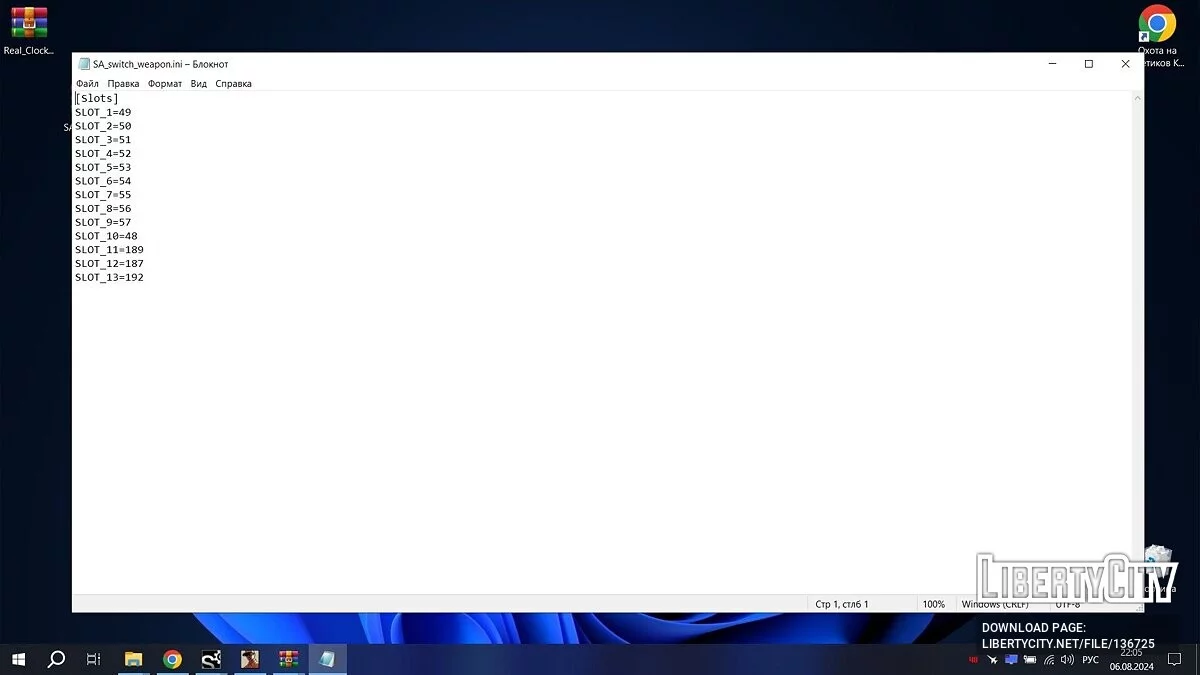Open the notification center icon
1200x675 pixels.
pos(1175,660)
